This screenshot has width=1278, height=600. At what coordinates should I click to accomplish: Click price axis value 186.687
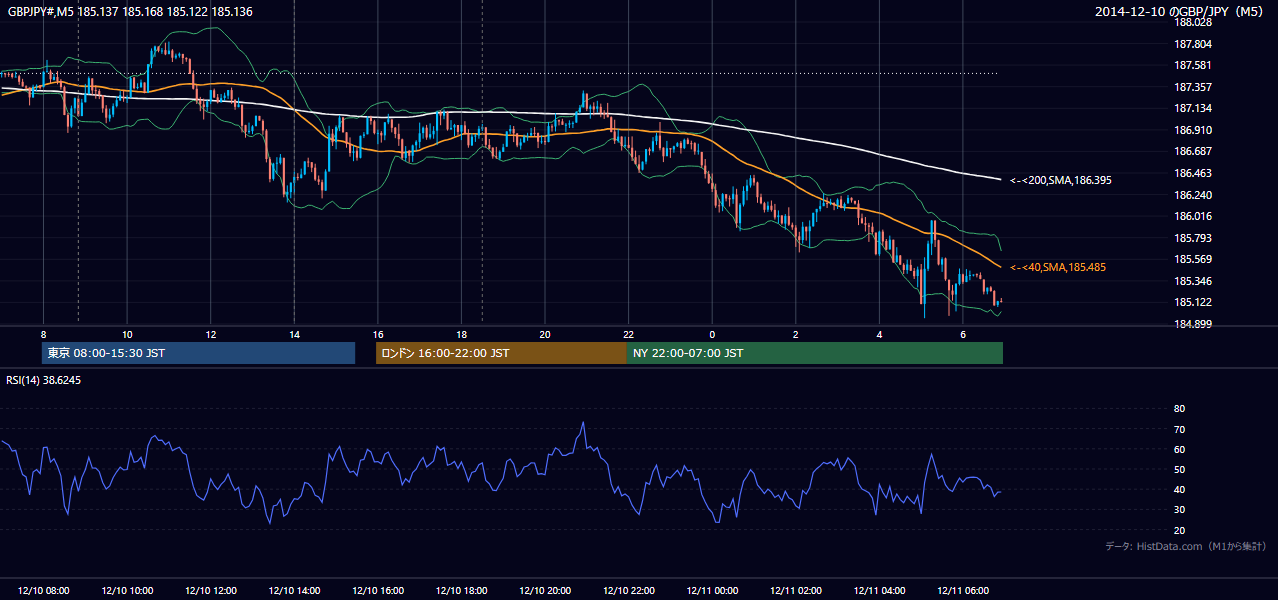[1193, 151]
